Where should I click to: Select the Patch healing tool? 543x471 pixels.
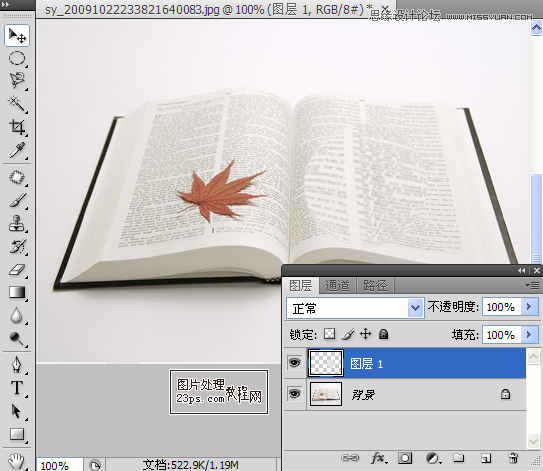[x=17, y=177]
